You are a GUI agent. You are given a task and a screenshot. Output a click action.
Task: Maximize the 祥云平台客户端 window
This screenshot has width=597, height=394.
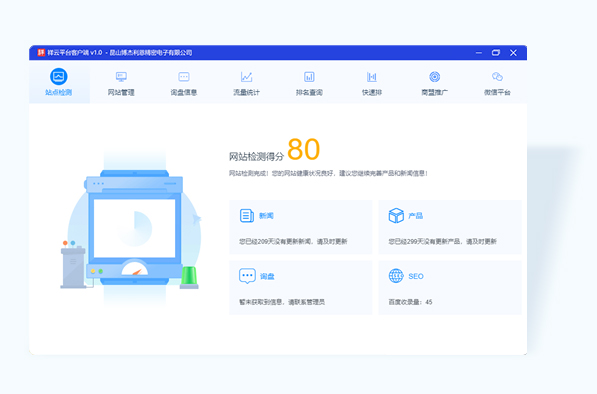[496, 53]
